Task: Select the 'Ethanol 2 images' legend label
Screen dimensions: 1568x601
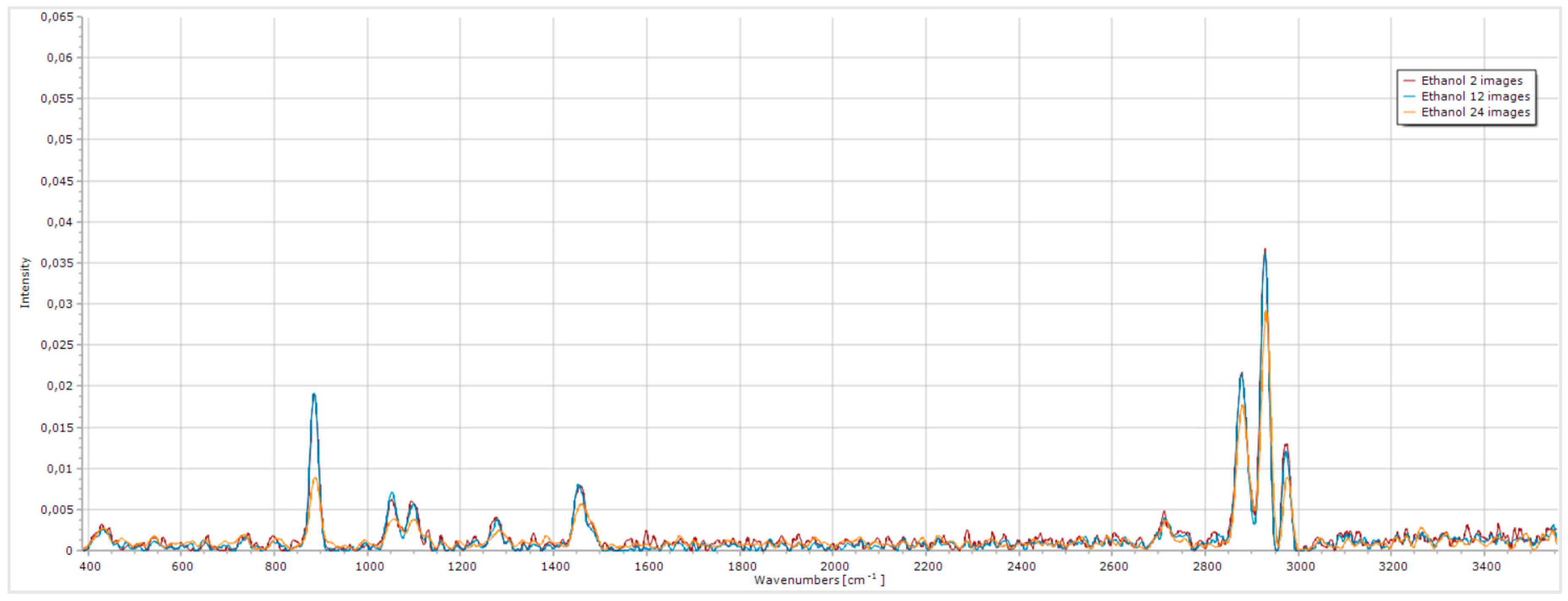Action: 1471,81
